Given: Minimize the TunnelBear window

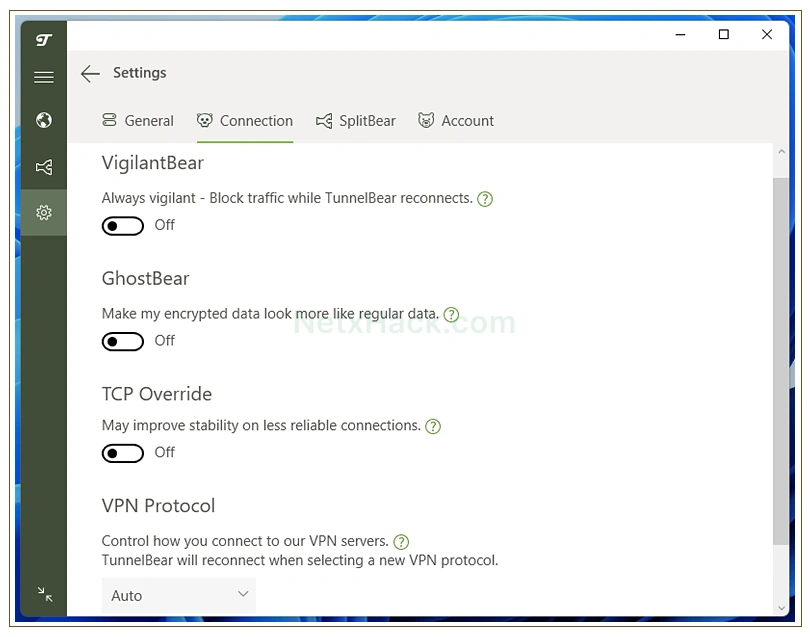Looking at the screenshot, I should (680, 35).
